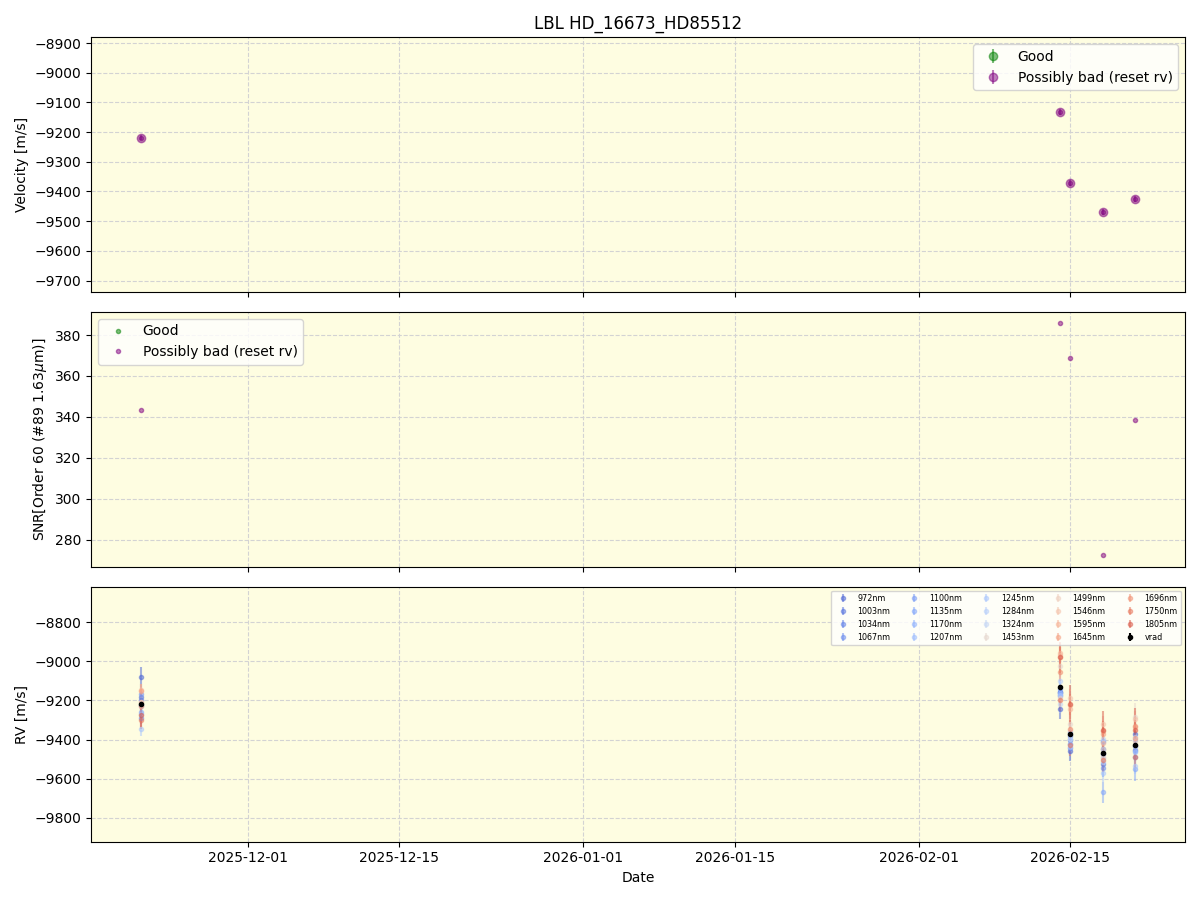Select the SNR data point near 385
The height and width of the screenshot is (900, 1200).
1060,323
